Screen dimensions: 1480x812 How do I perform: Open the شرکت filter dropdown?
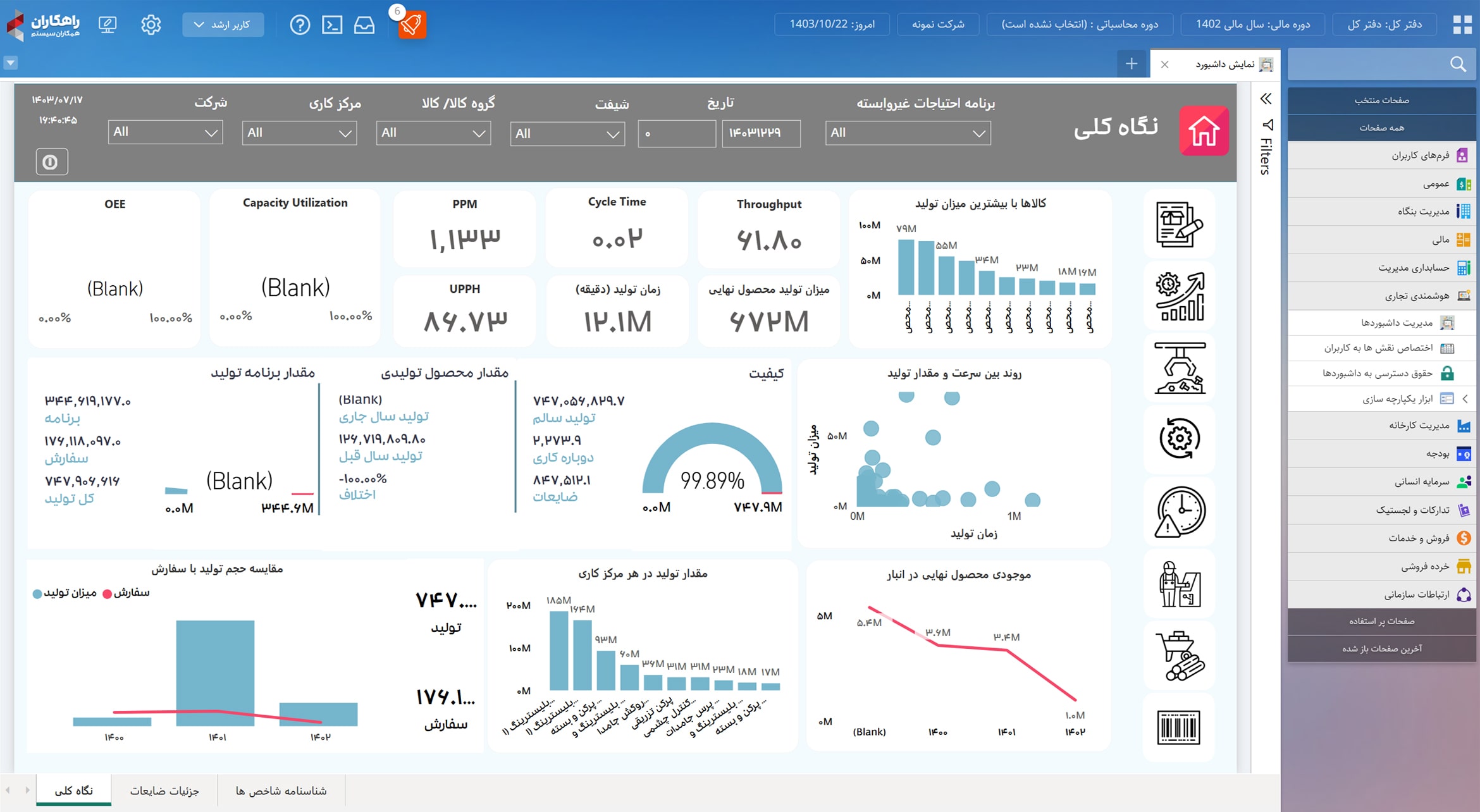pos(165,133)
